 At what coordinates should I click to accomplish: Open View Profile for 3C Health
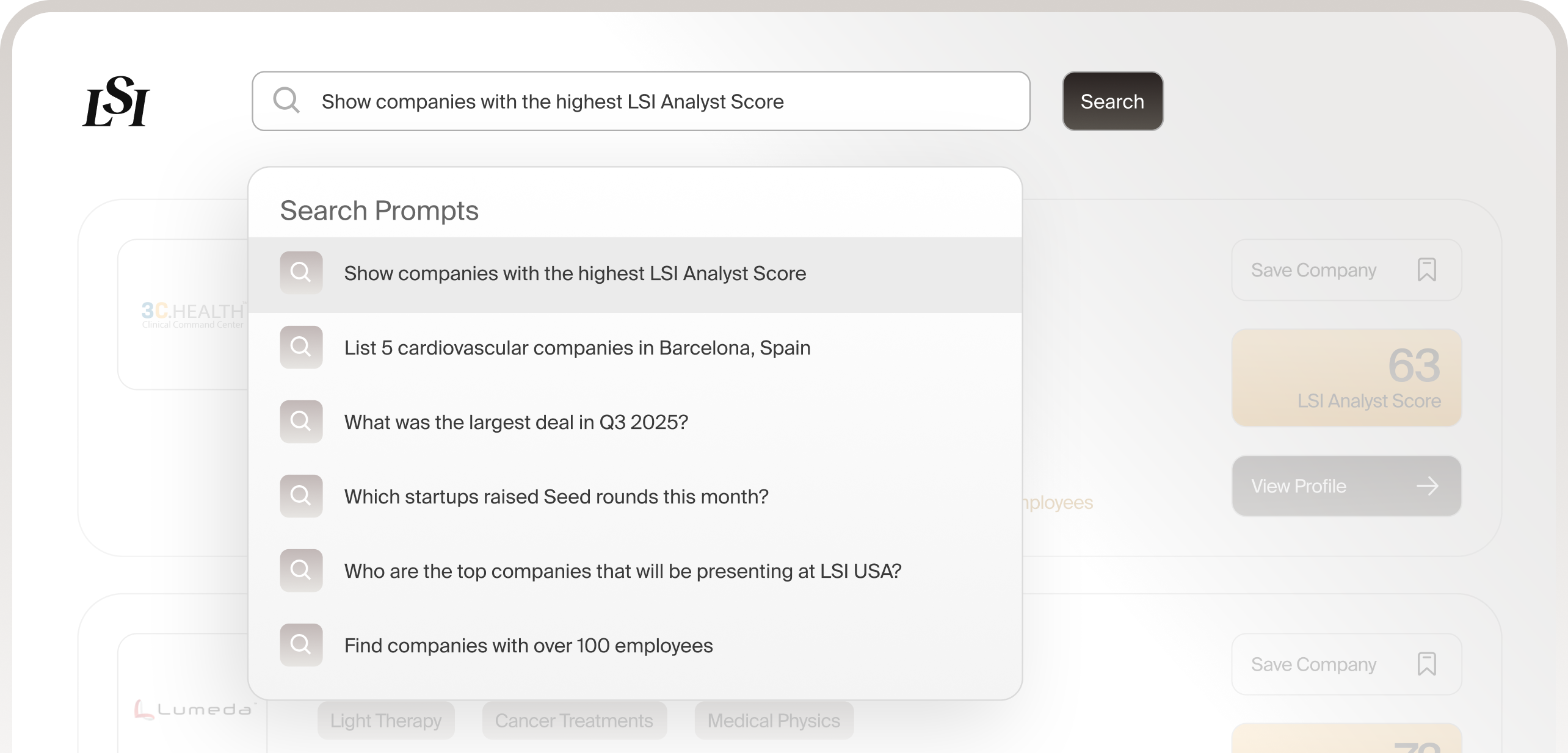(1346, 486)
